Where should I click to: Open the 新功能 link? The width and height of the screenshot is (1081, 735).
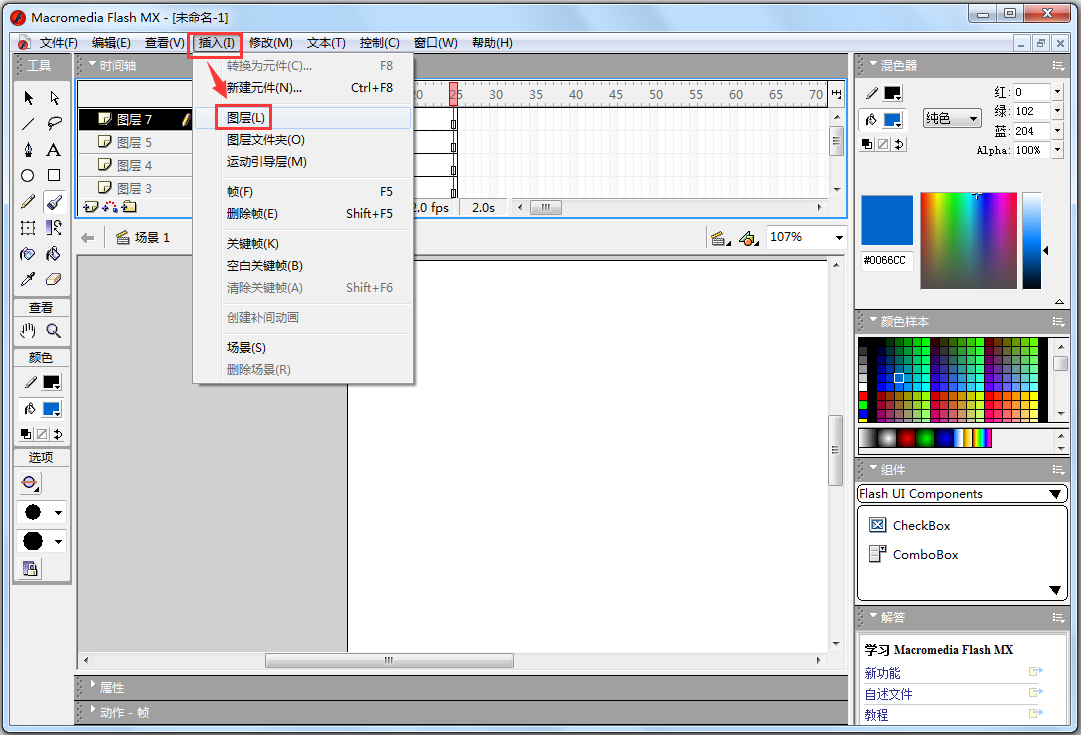pos(882,673)
